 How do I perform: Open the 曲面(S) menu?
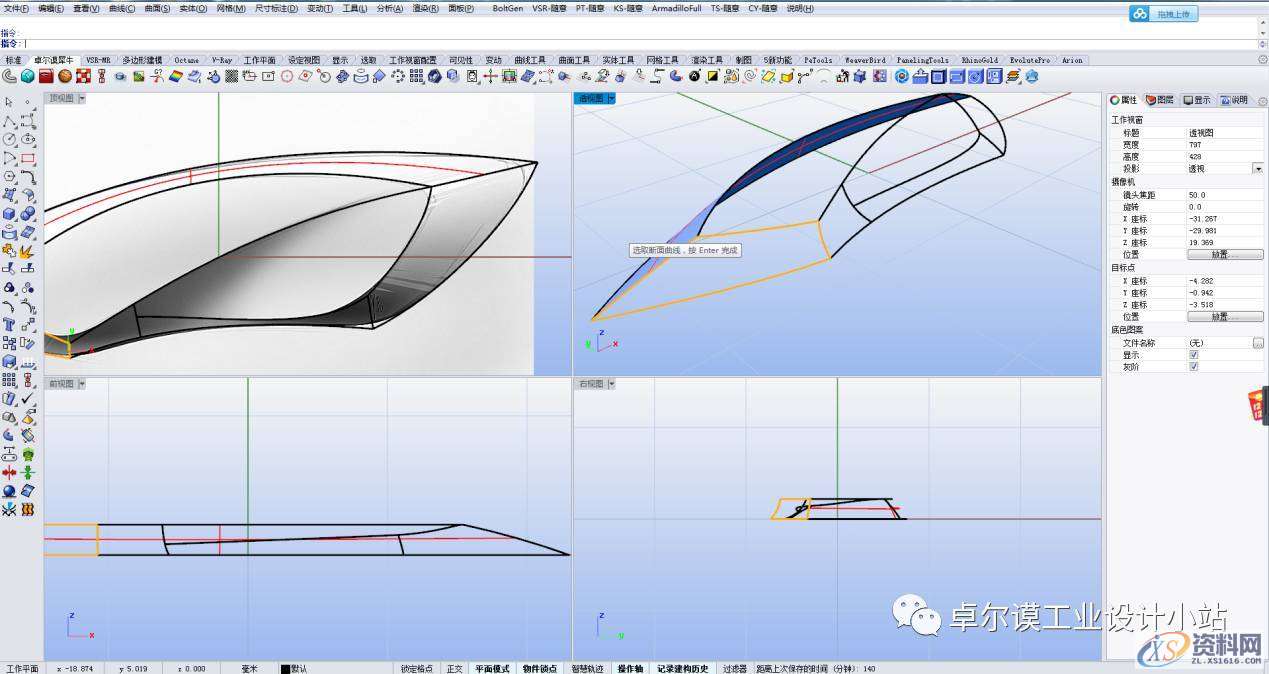[x=158, y=8]
